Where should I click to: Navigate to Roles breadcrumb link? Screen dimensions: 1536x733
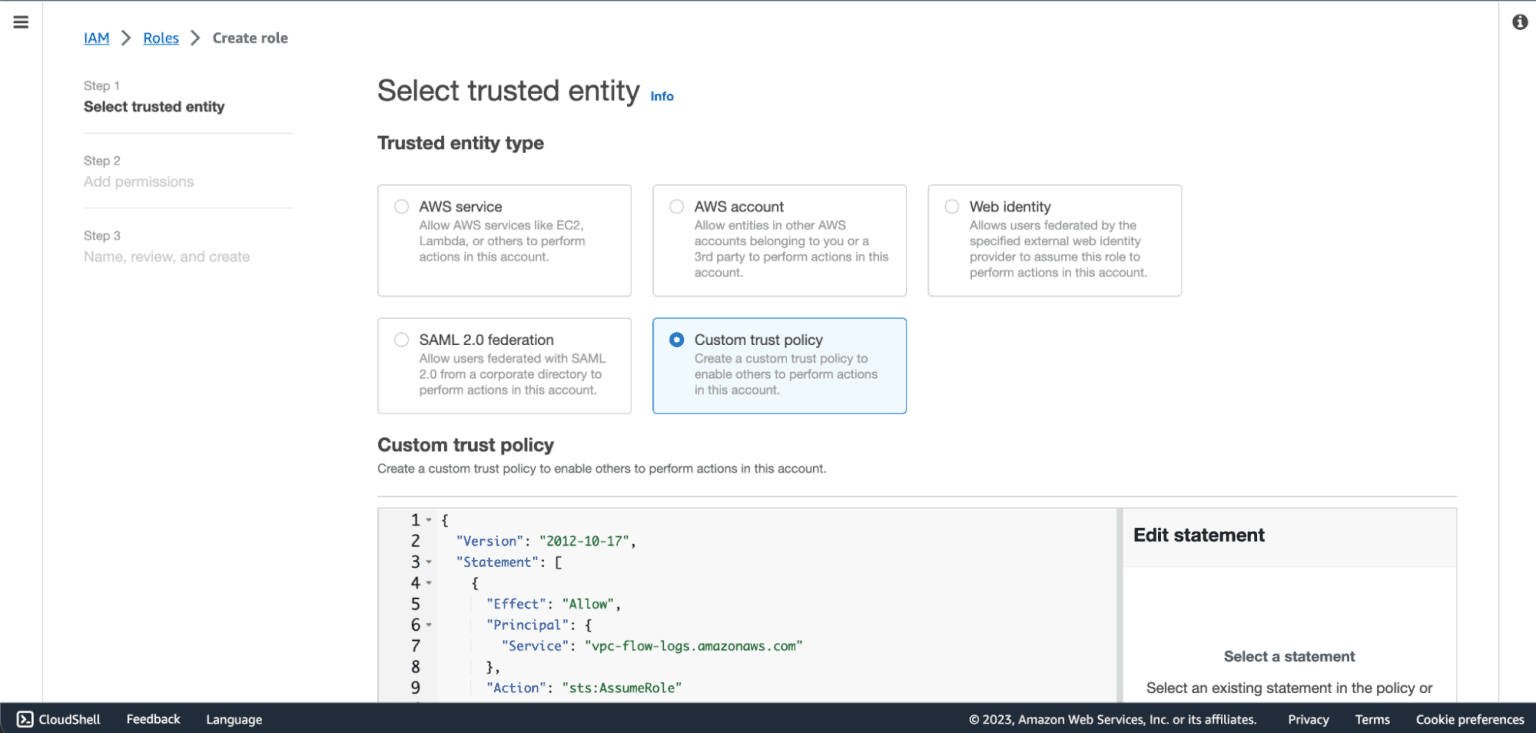161,38
